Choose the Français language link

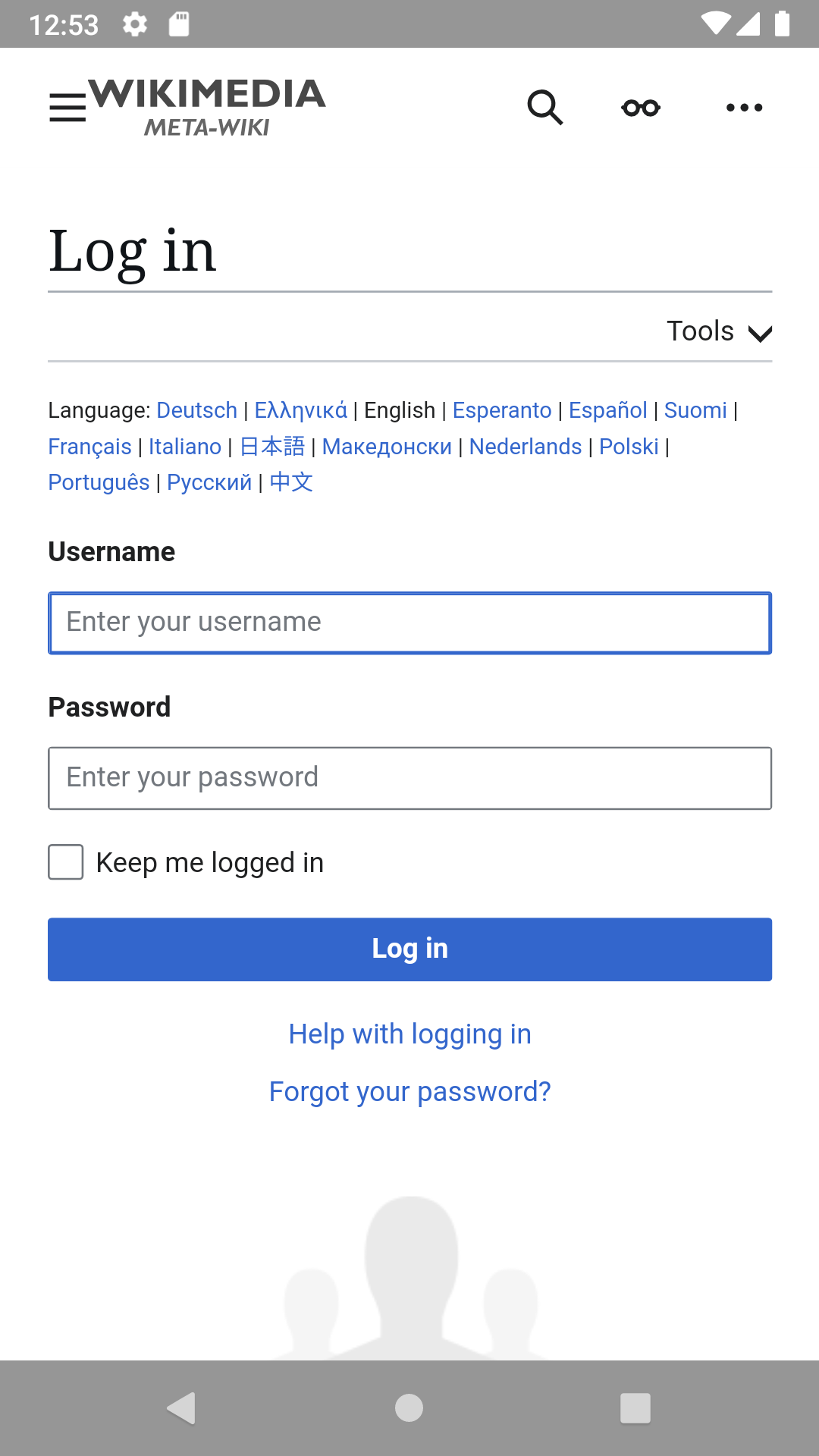tap(89, 447)
